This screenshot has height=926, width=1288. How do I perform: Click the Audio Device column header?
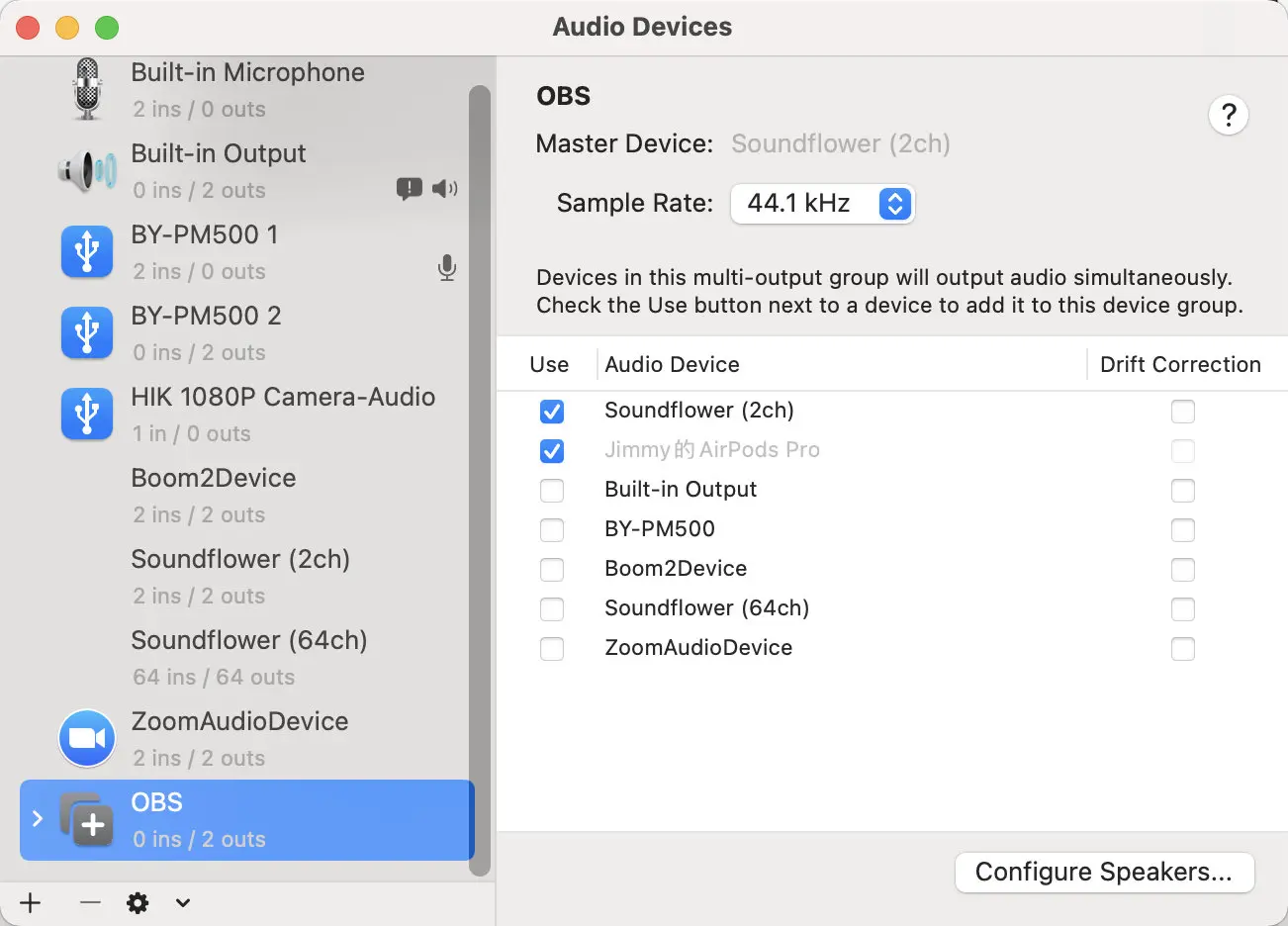pos(672,365)
